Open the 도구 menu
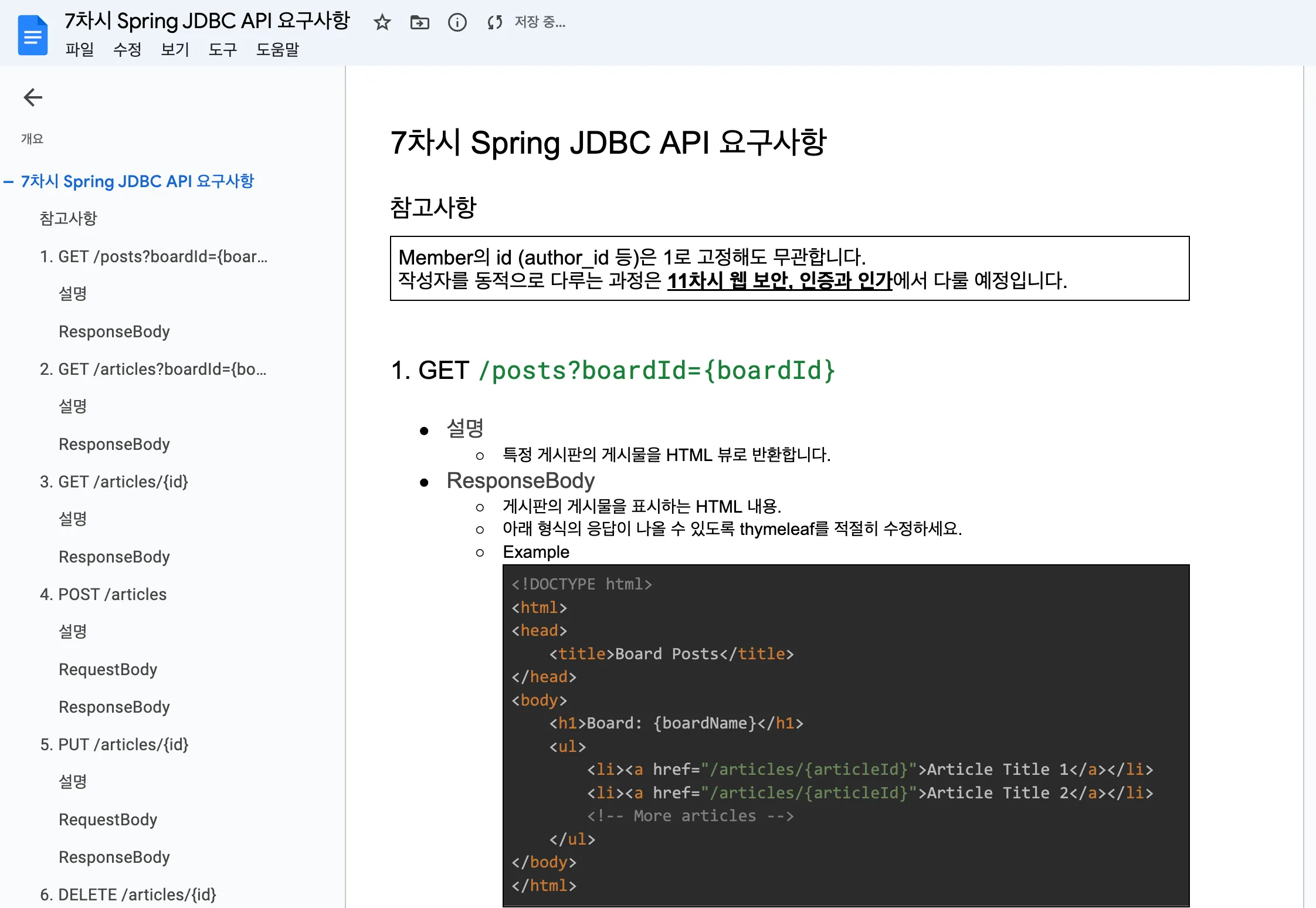 (x=222, y=49)
